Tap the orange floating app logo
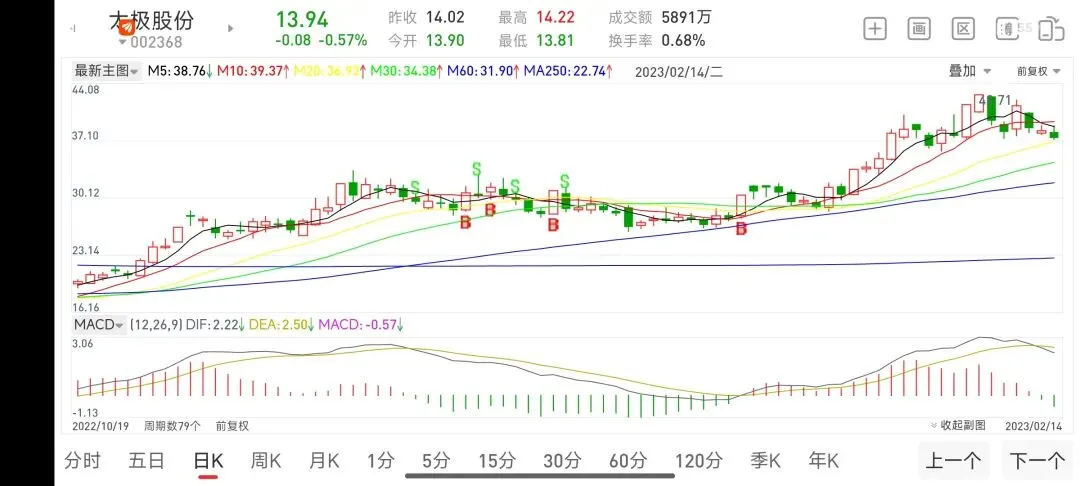This screenshot has height=486, width=1080. pyautogui.click(x=127, y=26)
